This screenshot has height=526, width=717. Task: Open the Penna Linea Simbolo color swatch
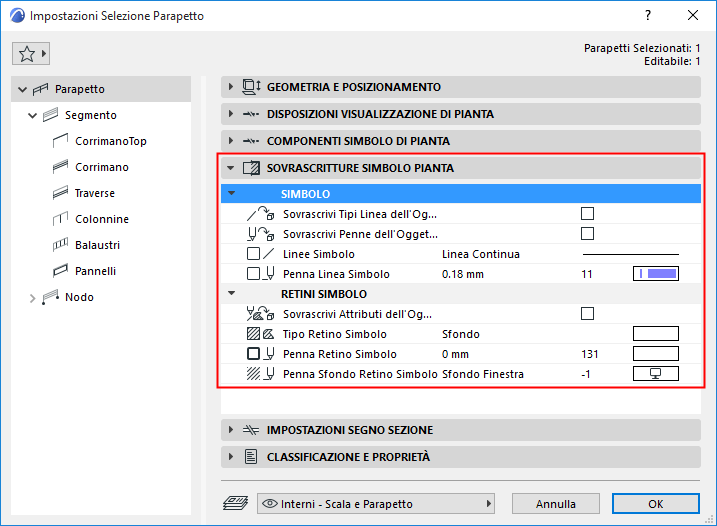click(x=656, y=274)
